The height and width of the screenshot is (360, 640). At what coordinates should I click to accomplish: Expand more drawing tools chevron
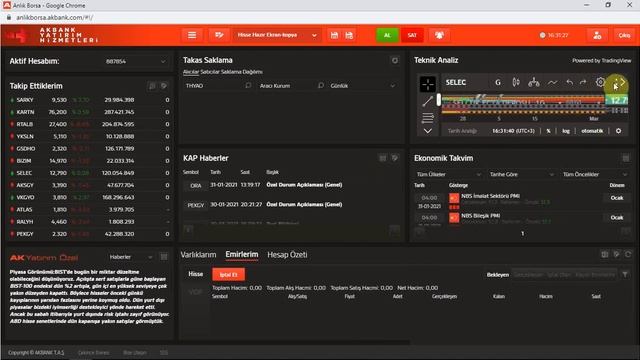tap(428, 131)
